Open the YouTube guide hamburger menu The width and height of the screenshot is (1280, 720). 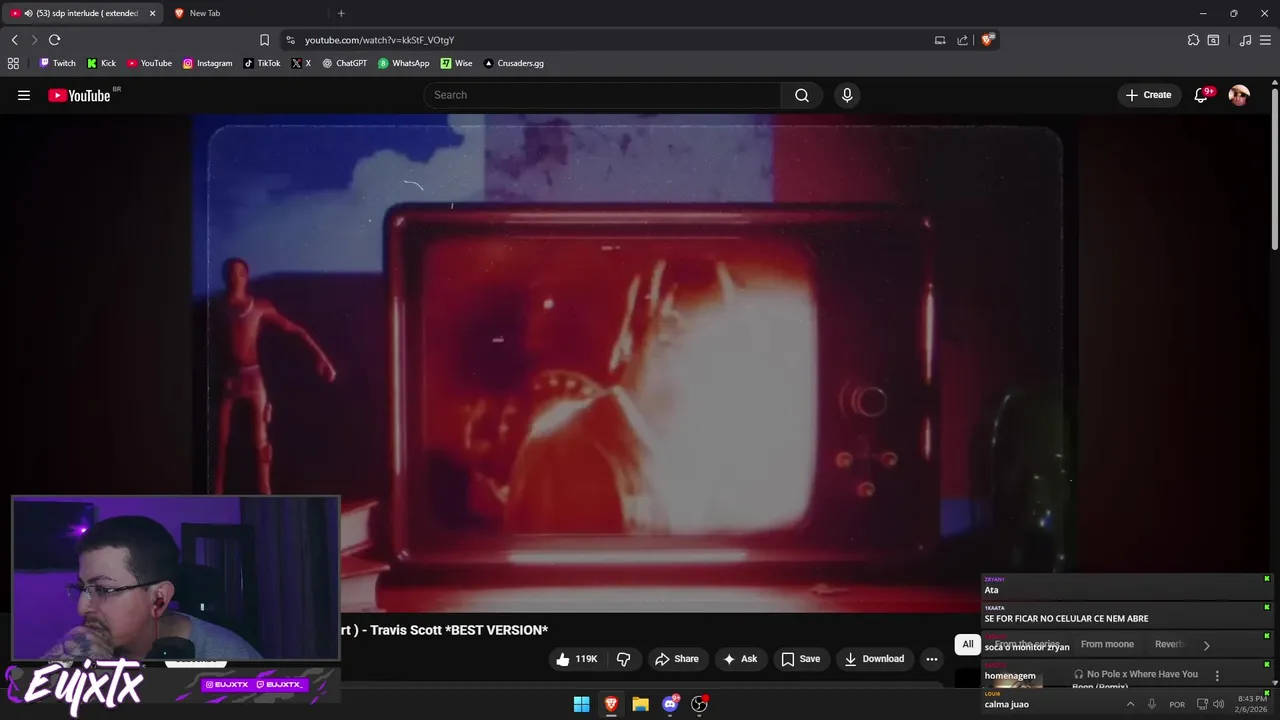(24, 95)
